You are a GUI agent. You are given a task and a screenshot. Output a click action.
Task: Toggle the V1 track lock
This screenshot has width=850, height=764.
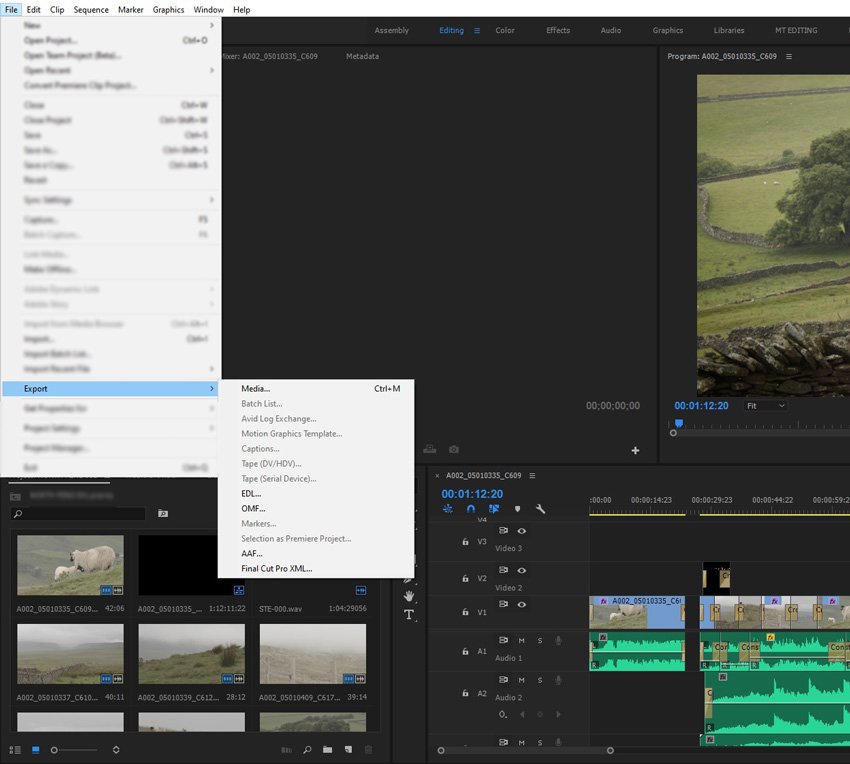[465, 612]
